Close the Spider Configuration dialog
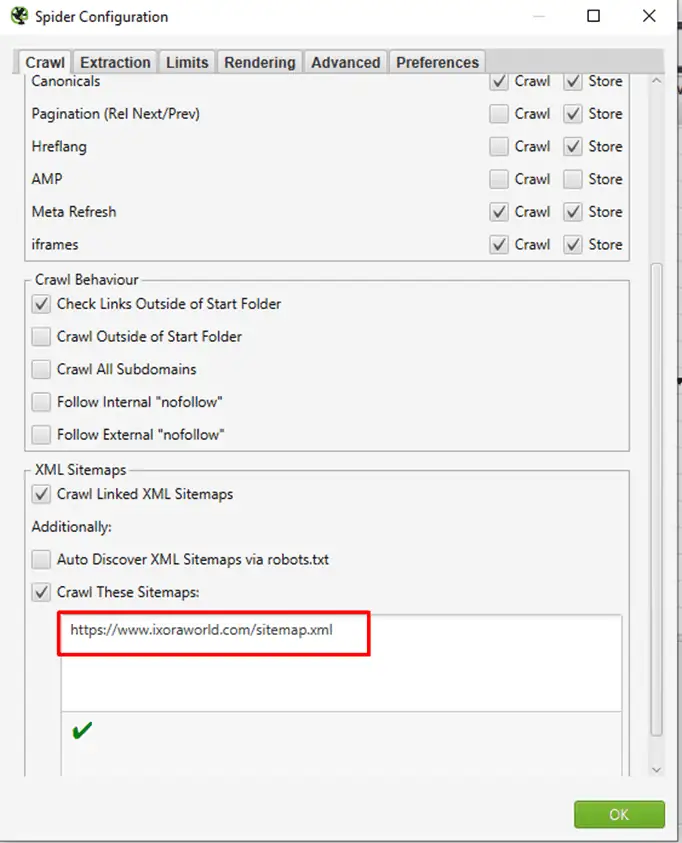682x843 pixels. pos(649,16)
